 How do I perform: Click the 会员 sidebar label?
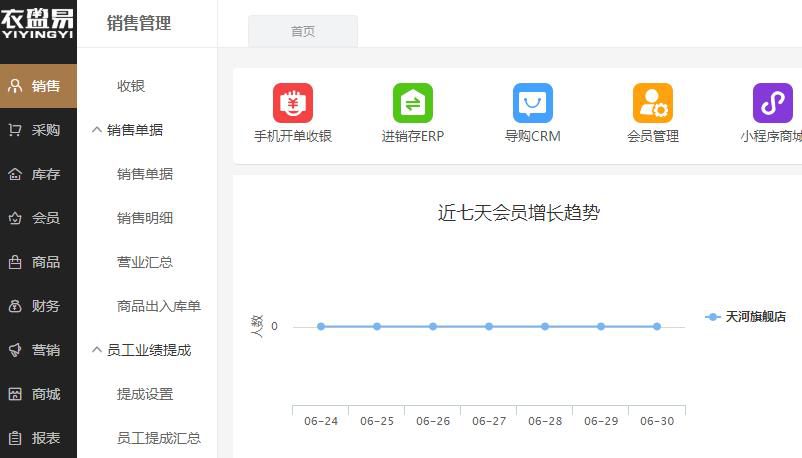(46, 218)
